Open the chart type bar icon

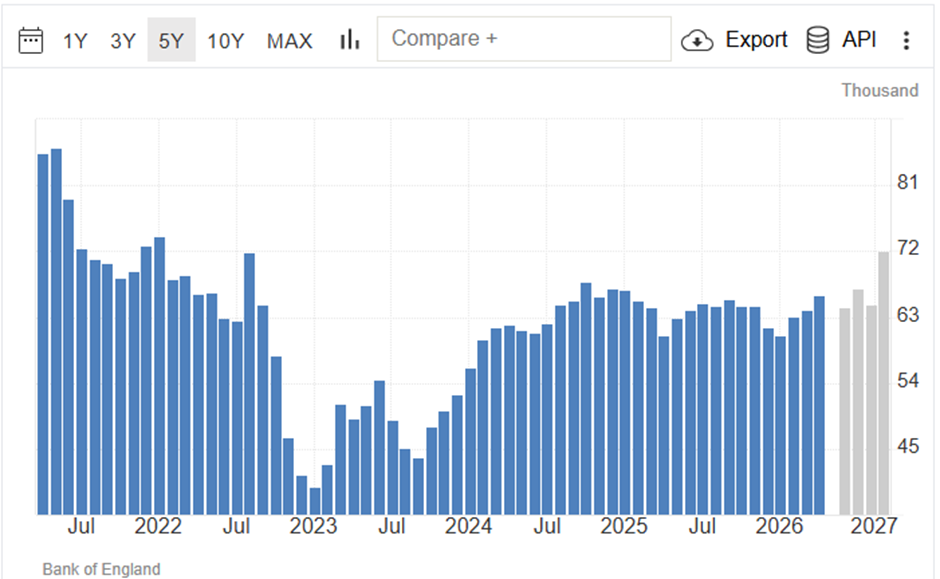click(350, 40)
